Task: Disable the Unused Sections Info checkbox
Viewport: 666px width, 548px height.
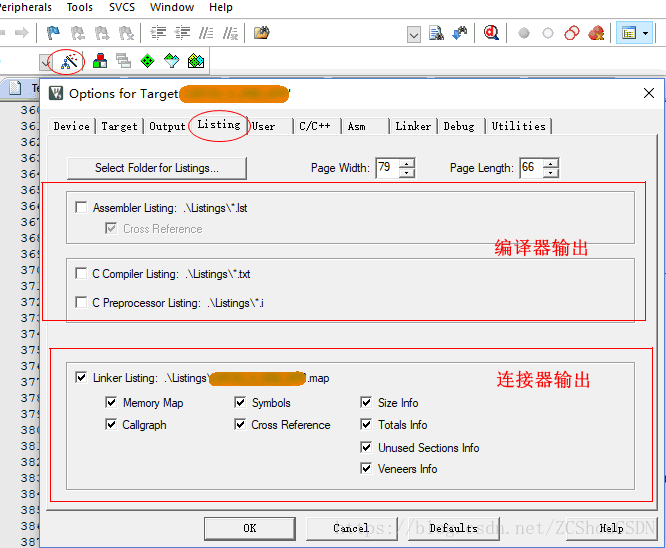Action: 367,448
